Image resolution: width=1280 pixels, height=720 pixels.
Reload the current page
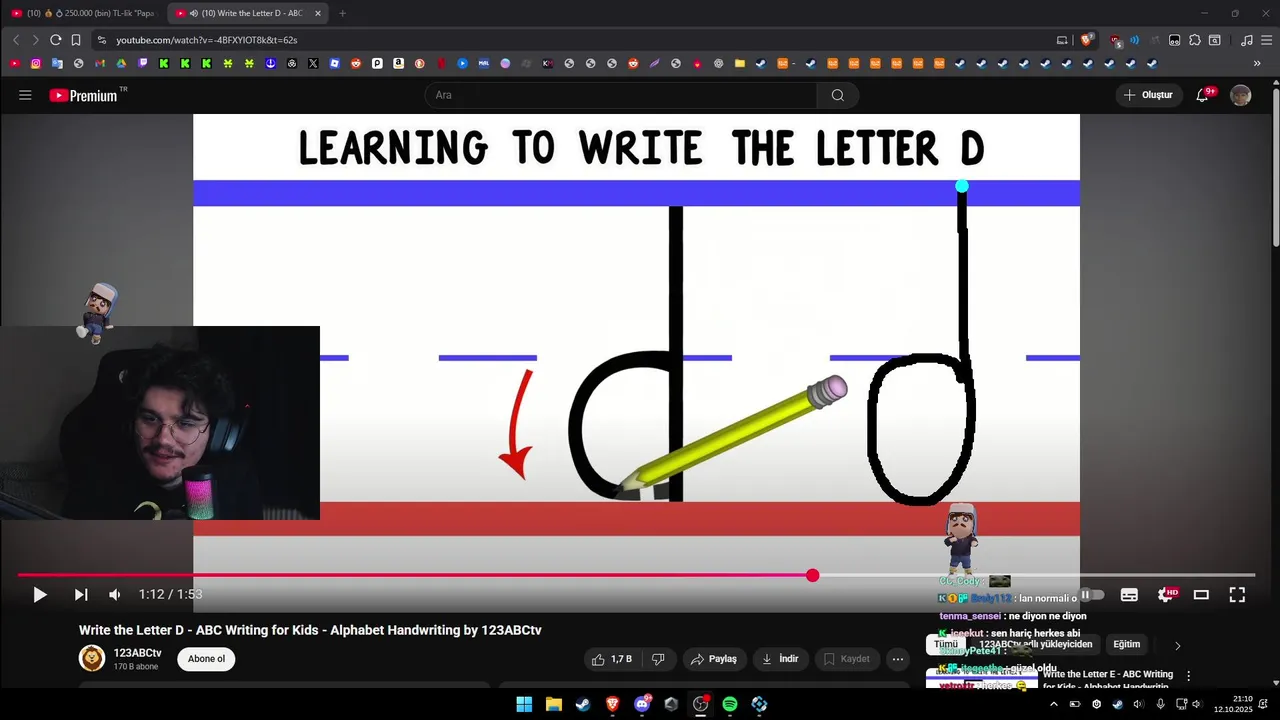55,40
